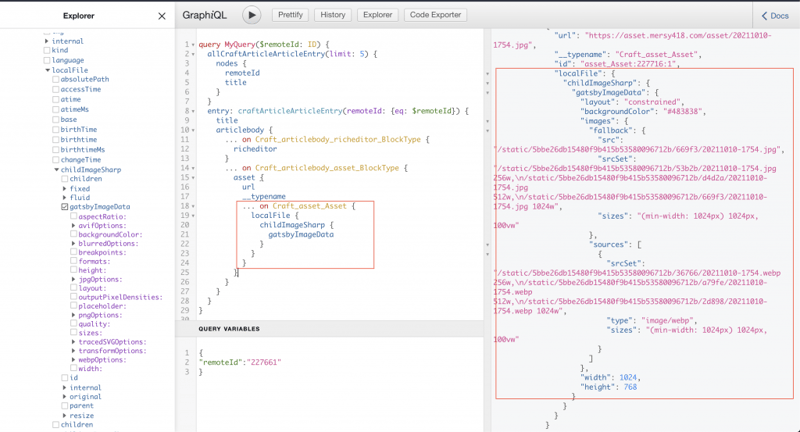Expand the tracedSVGOptions node
Viewport: 800px width, 432px height.
74,342
